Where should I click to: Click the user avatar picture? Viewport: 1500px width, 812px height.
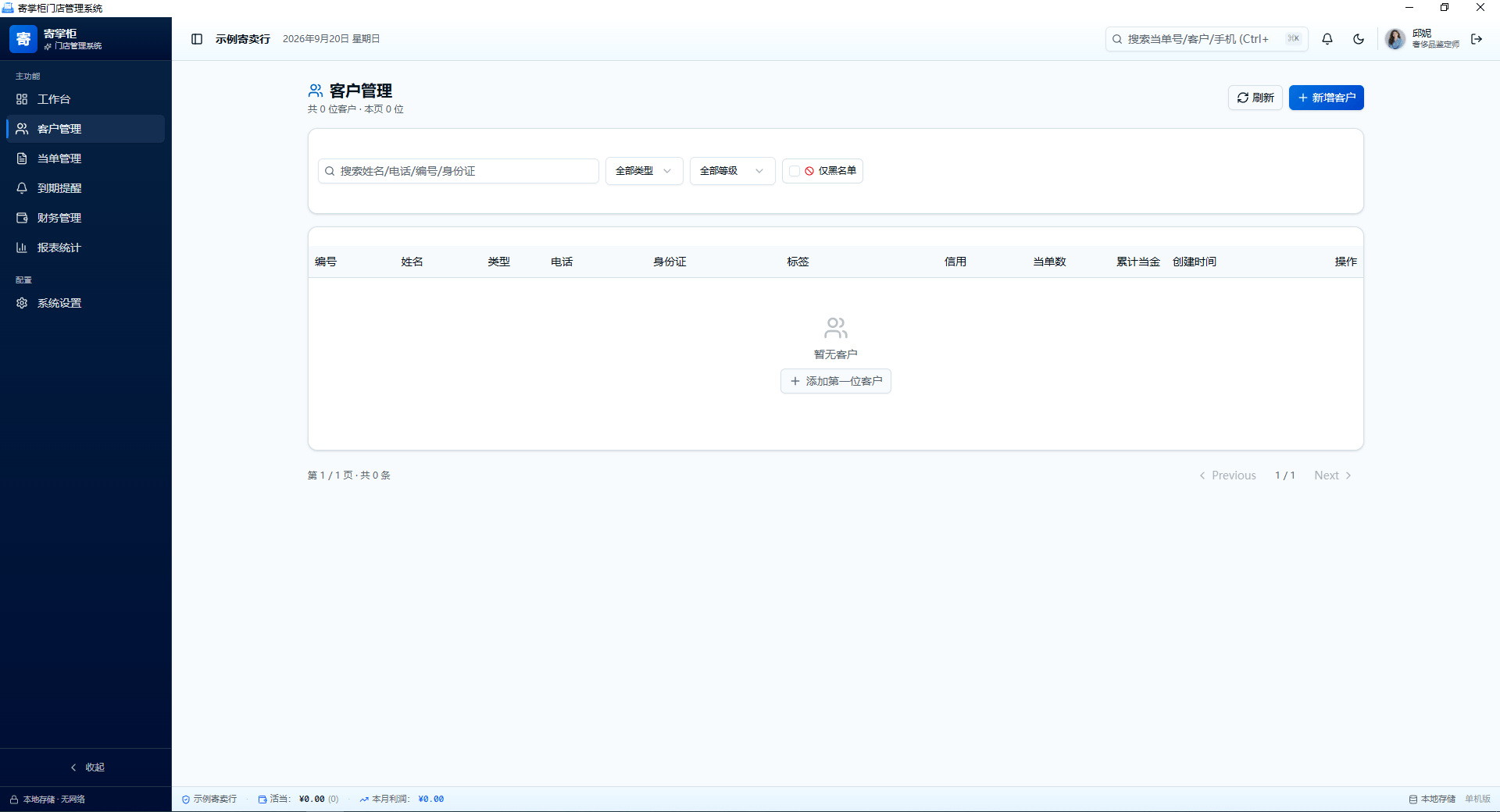point(1395,39)
